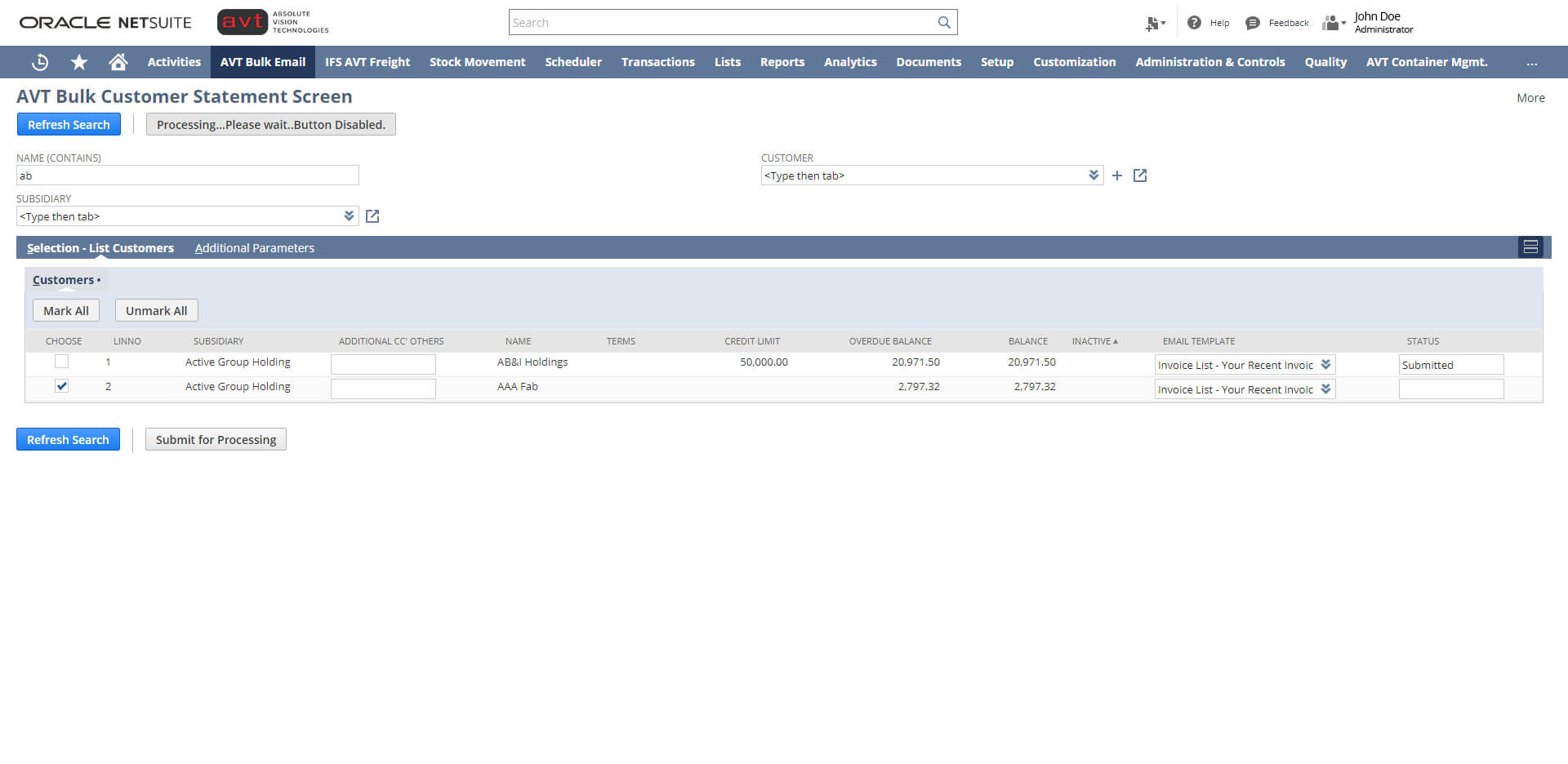Click the Feedback speech bubble icon
The width and height of the screenshot is (1568, 764).
click(x=1252, y=22)
